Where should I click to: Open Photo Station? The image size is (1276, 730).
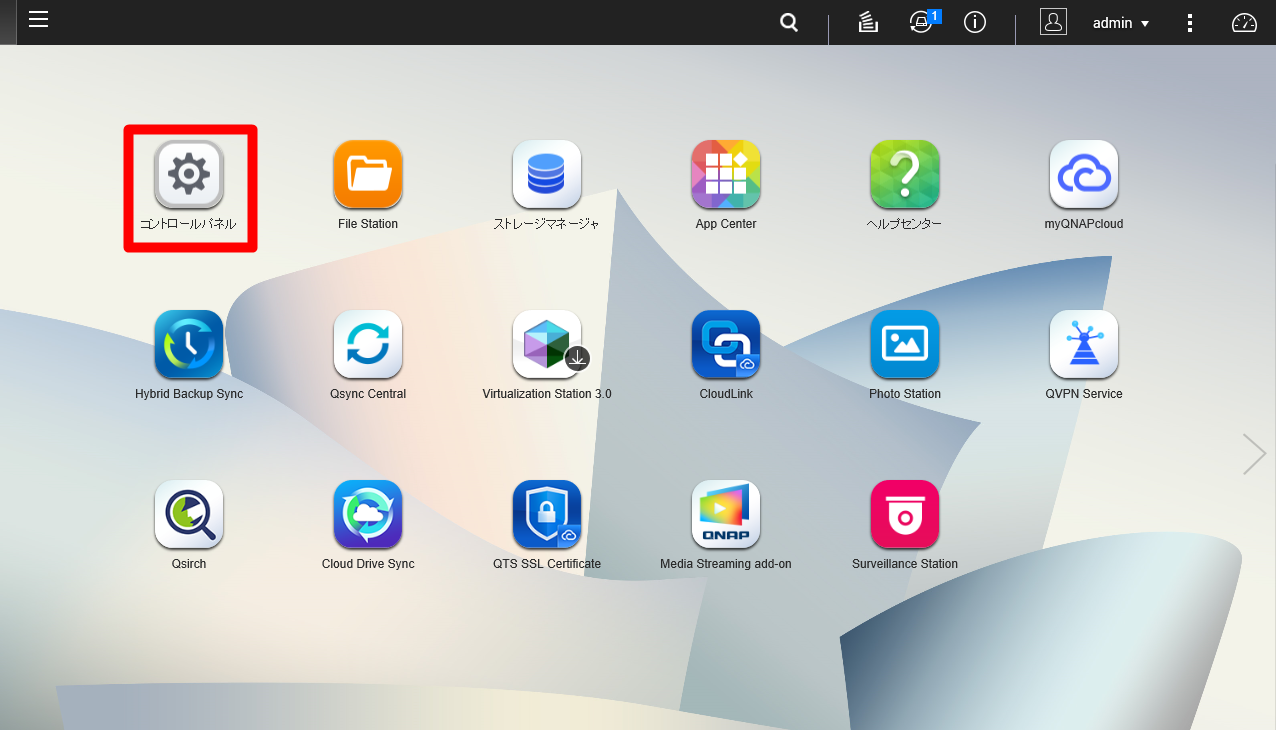(x=905, y=344)
